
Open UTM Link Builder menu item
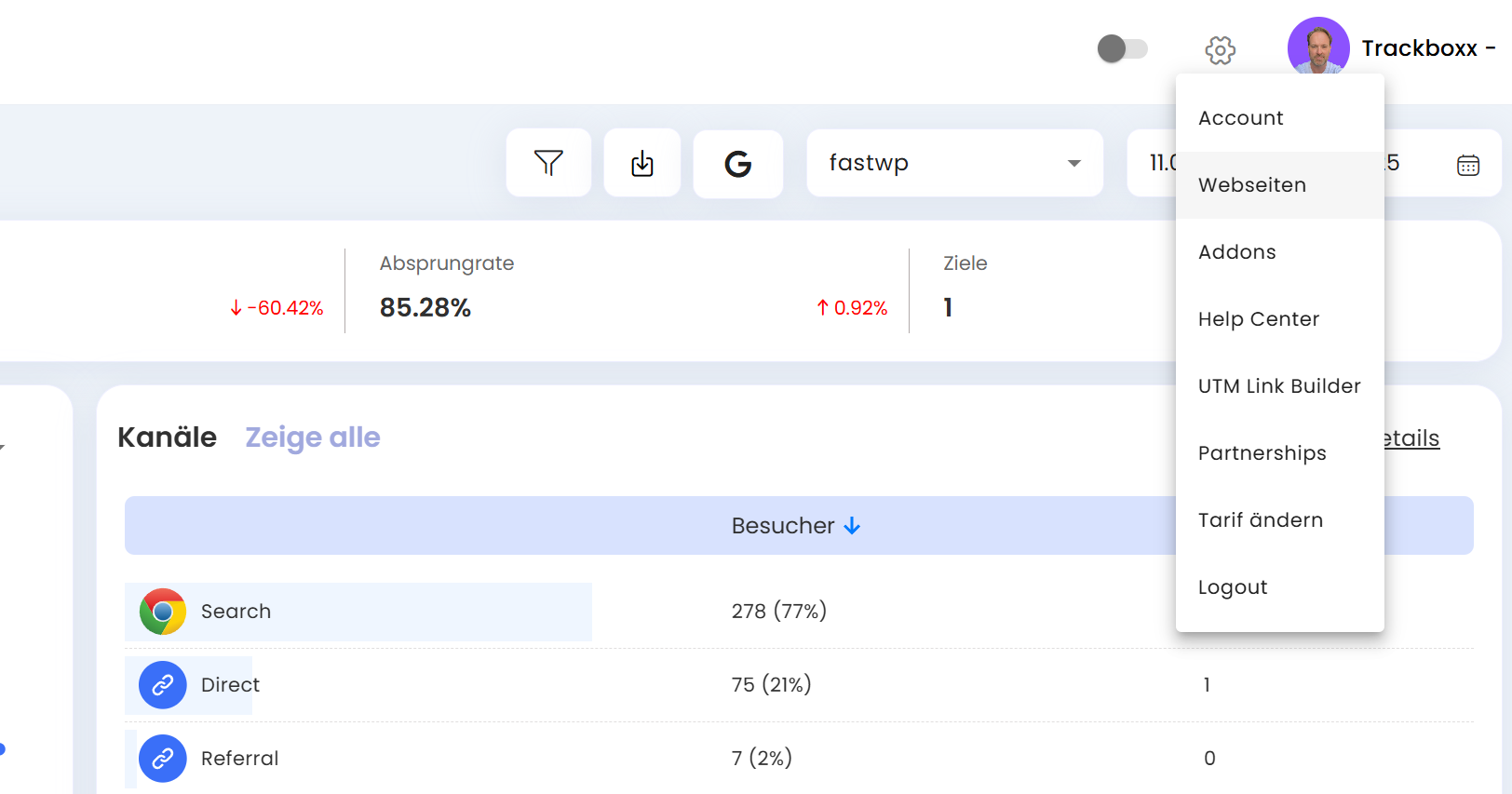point(1278,386)
